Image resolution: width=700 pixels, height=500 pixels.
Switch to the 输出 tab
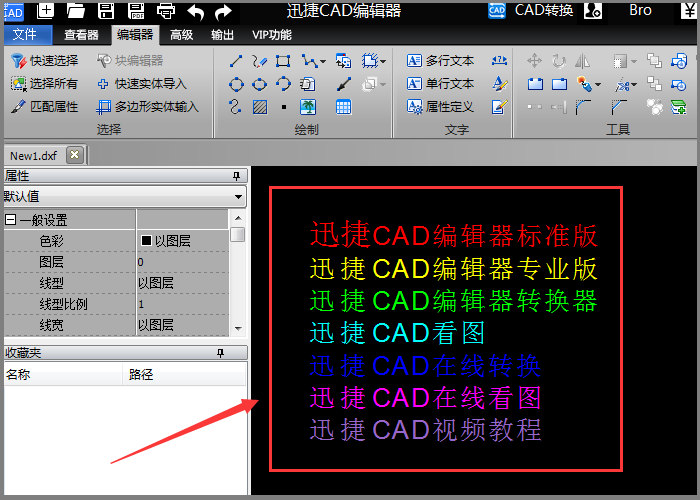tap(222, 35)
